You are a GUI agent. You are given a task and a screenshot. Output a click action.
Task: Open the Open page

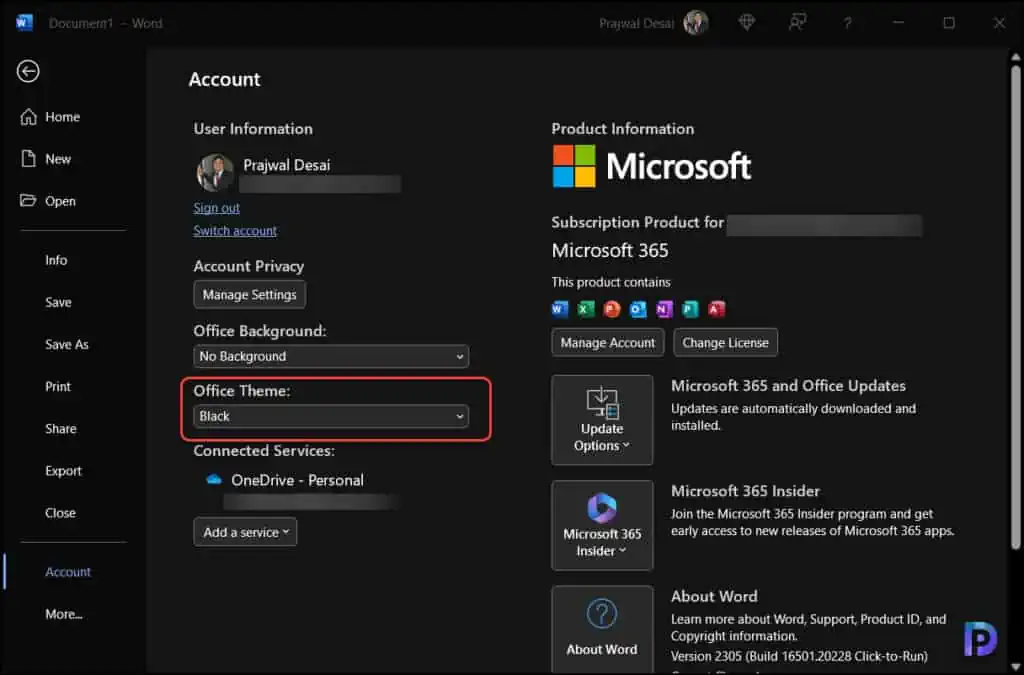coord(48,201)
